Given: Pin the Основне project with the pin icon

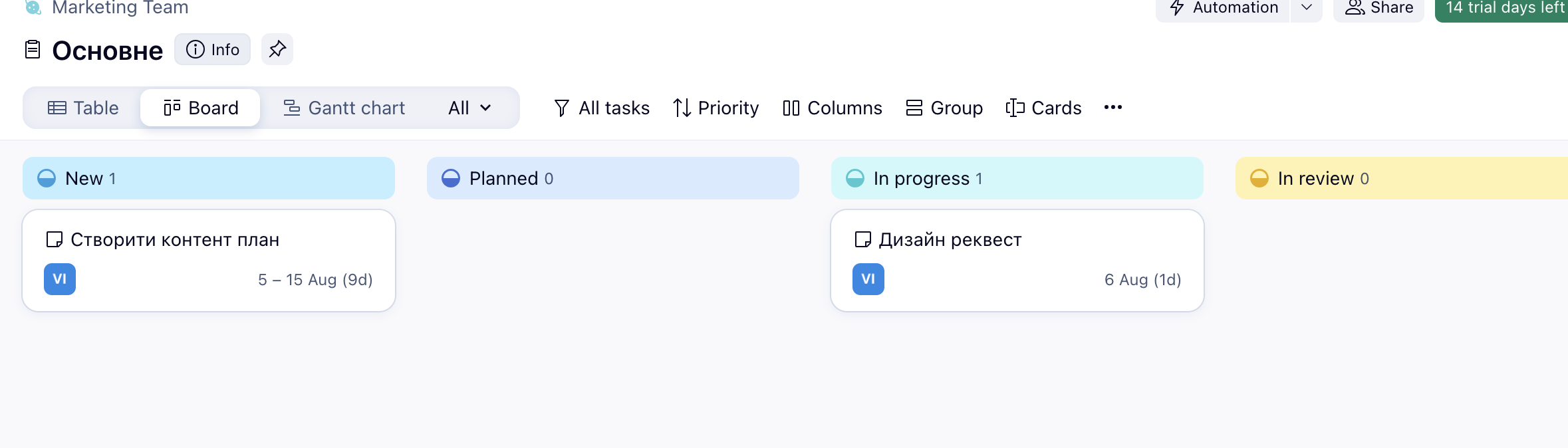Looking at the screenshot, I should pyautogui.click(x=277, y=49).
